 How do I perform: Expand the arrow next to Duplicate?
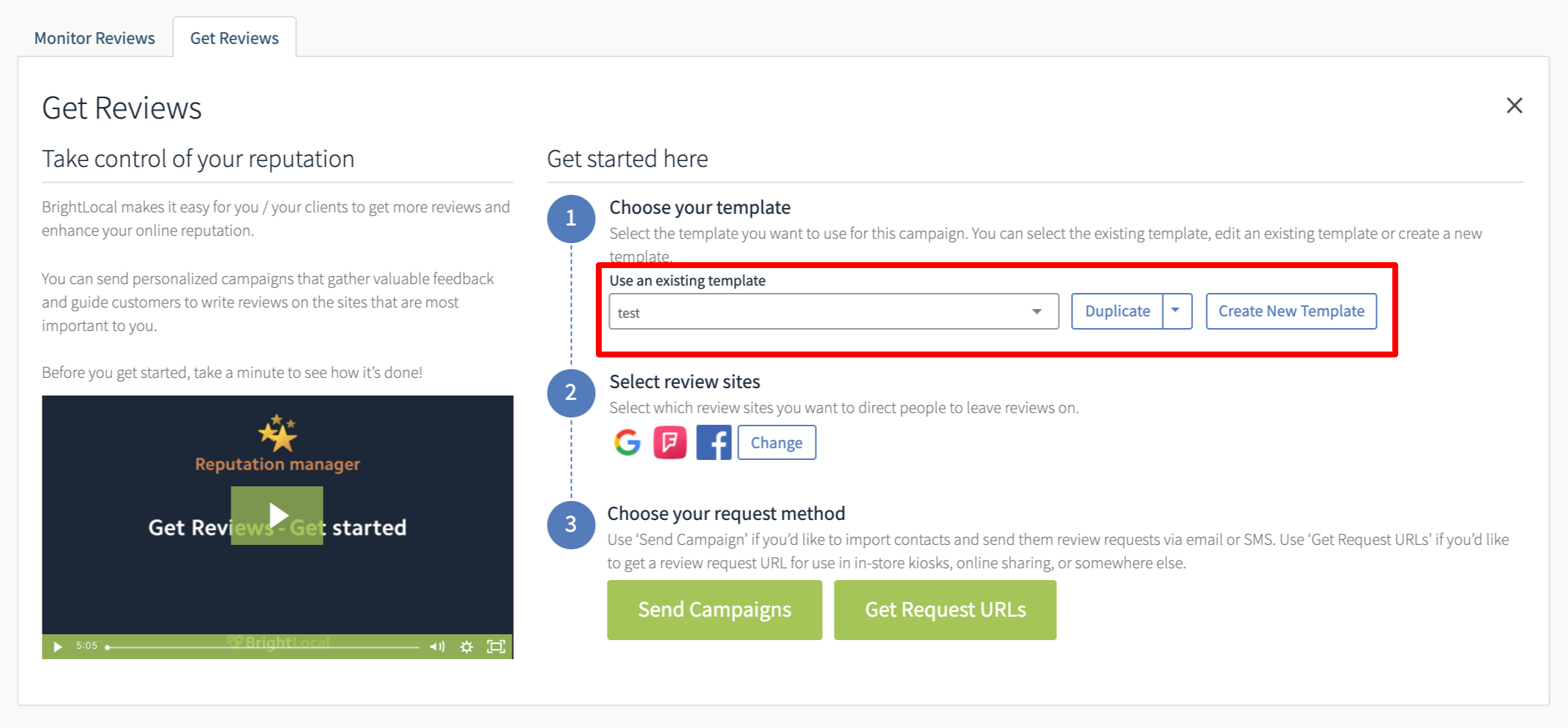coord(1176,311)
